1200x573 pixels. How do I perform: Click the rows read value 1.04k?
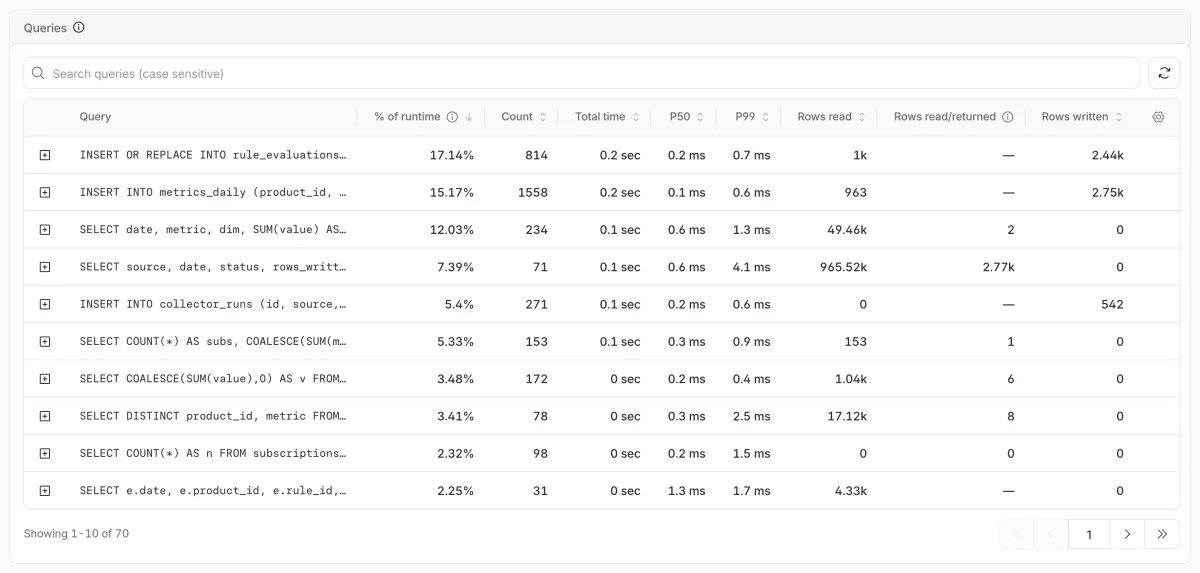(x=851, y=379)
